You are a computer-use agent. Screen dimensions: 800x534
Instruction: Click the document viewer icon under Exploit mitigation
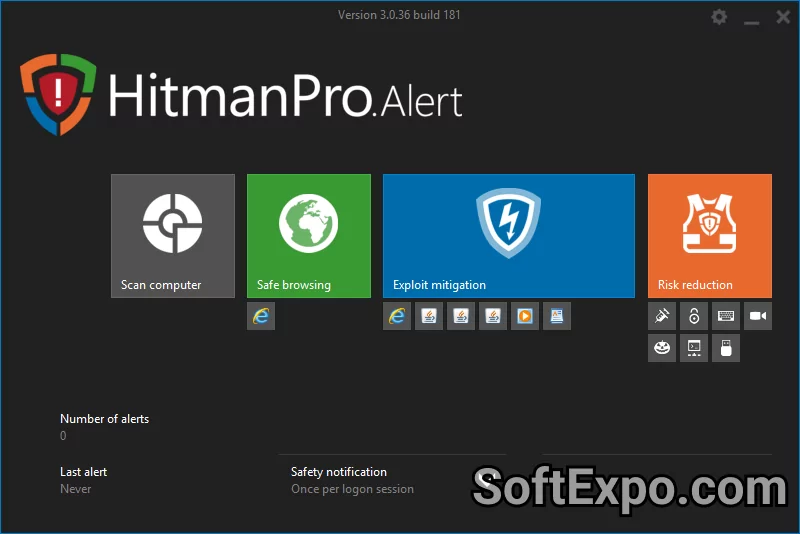557,316
